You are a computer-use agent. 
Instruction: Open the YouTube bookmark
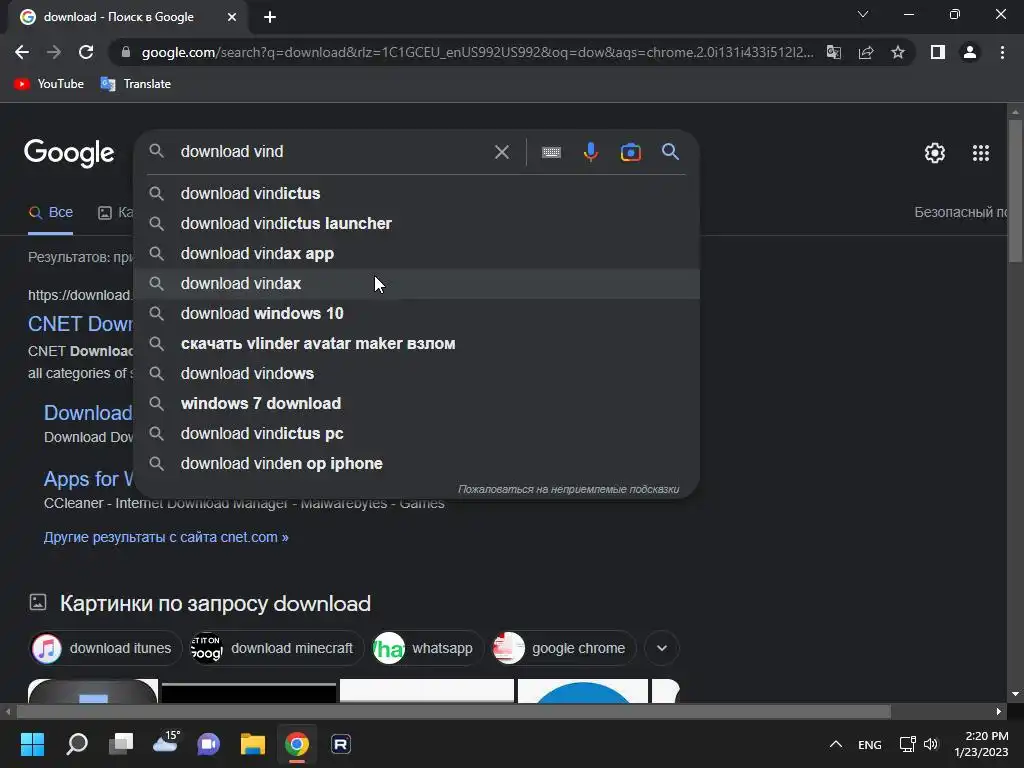point(49,84)
